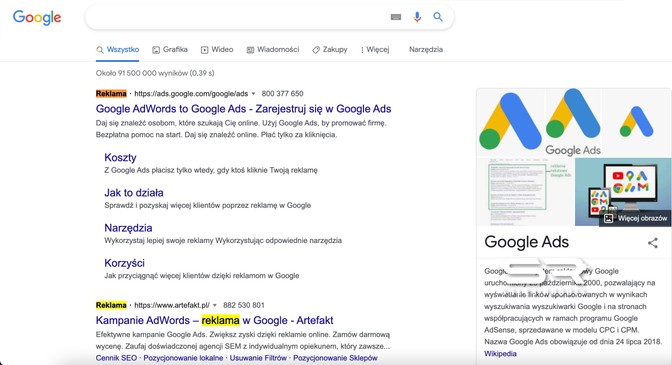Image resolution: width=672 pixels, height=365 pixels.
Task: Switch to the Wideo tab
Action: click(x=217, y=50)
